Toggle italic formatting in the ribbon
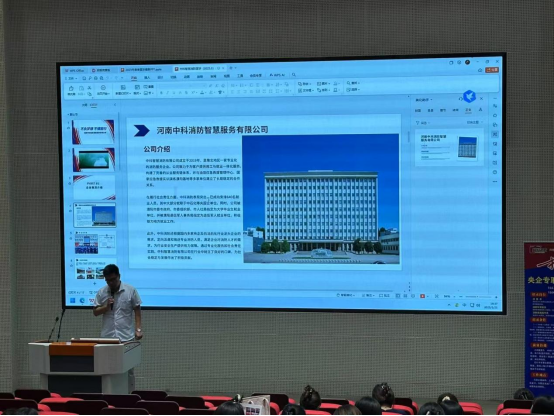Screen dimensions: 554x416 (x=167, y=93)
